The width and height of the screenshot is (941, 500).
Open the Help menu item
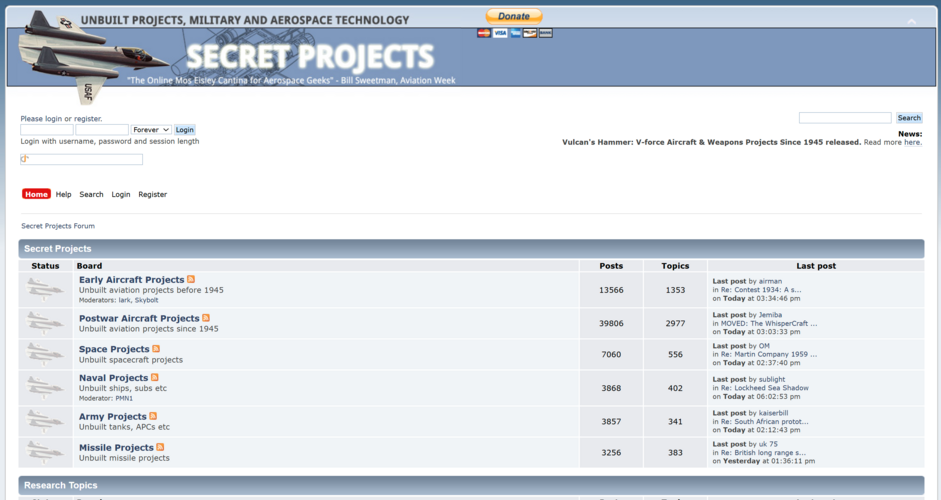pos(64,194)
